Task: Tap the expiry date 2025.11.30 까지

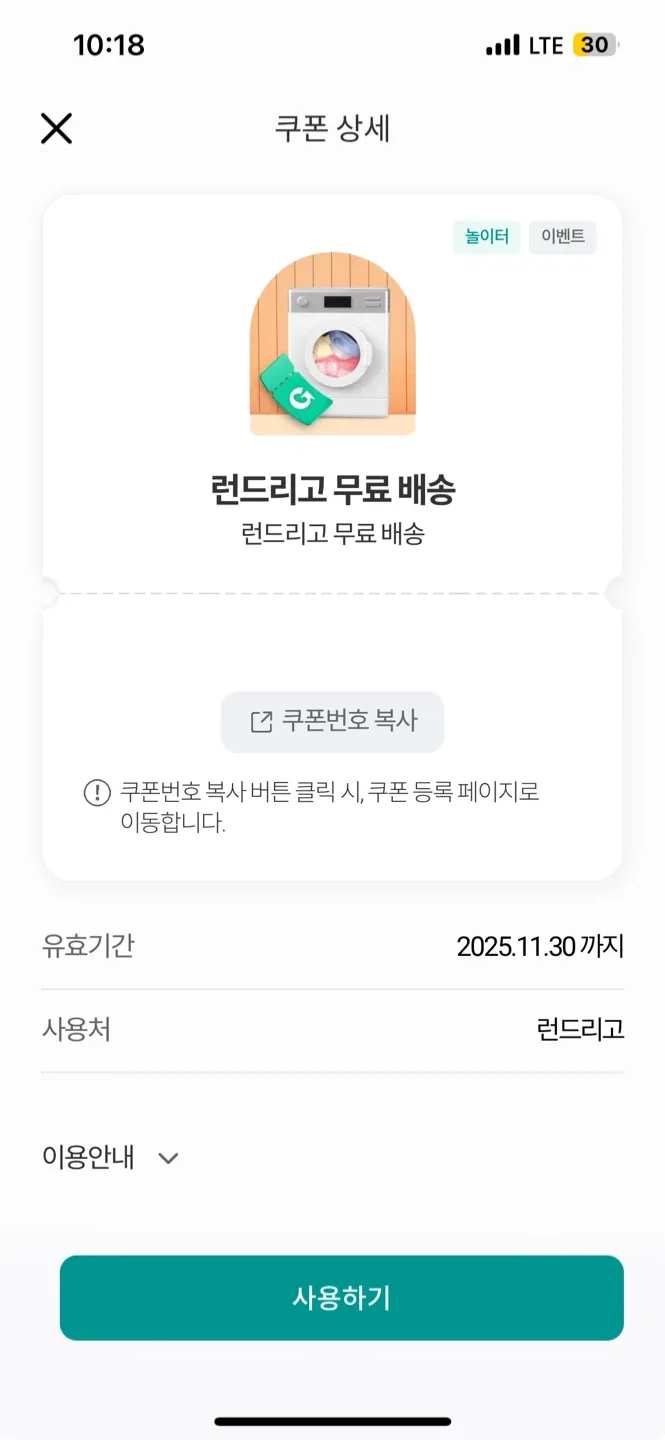Action: coord(540,946)
